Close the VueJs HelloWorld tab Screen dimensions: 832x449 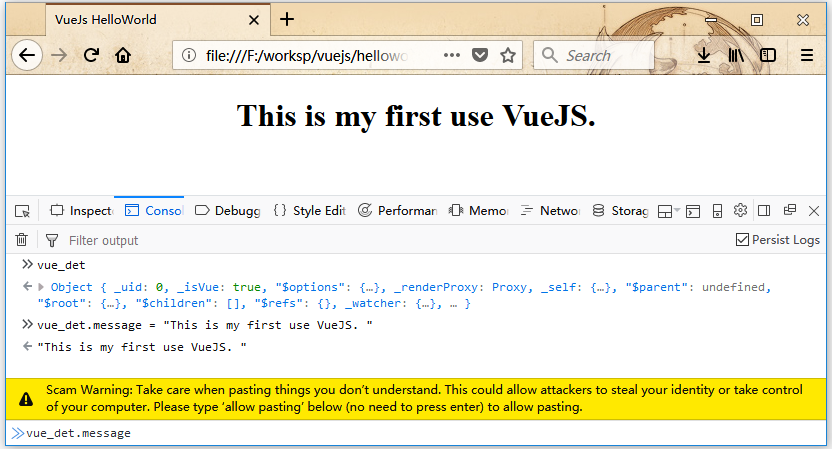[254, 19]
